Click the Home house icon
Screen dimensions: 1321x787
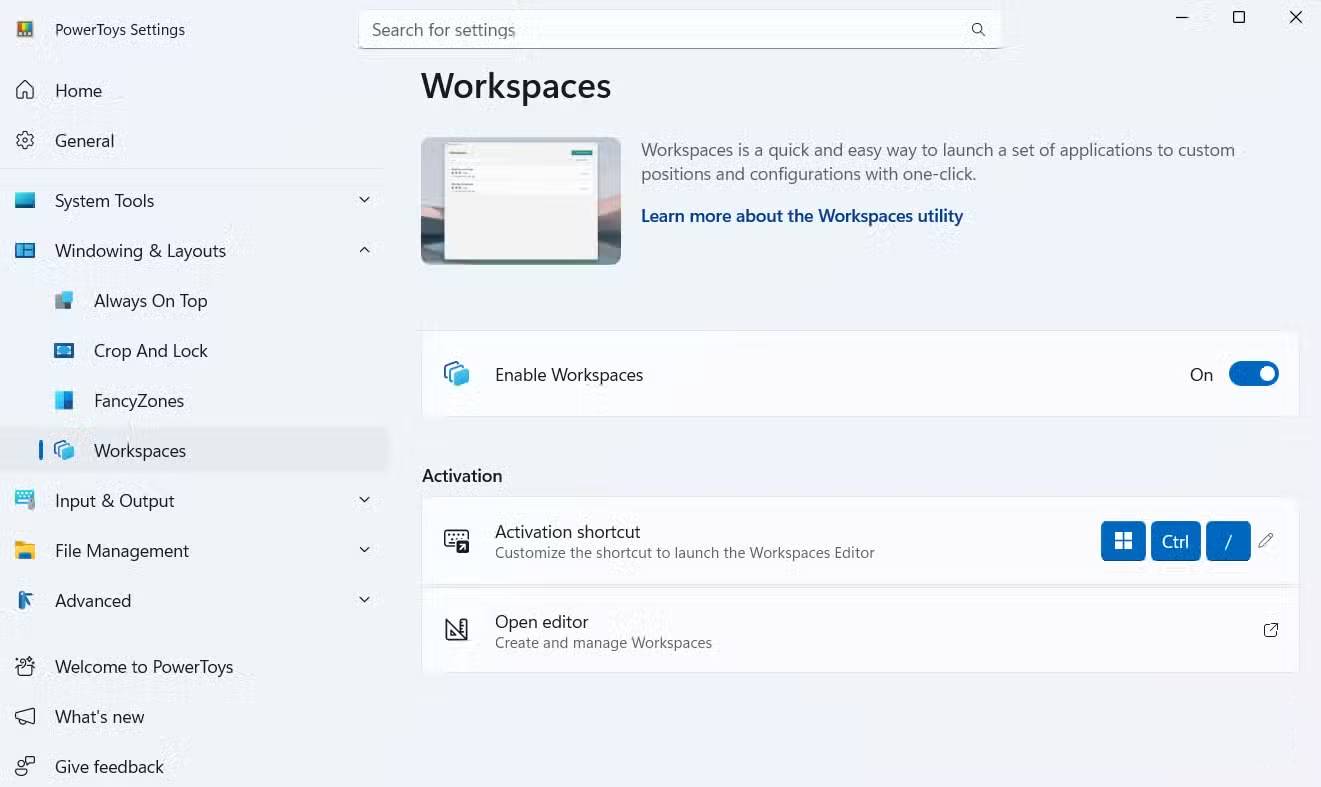pos(25,90)
